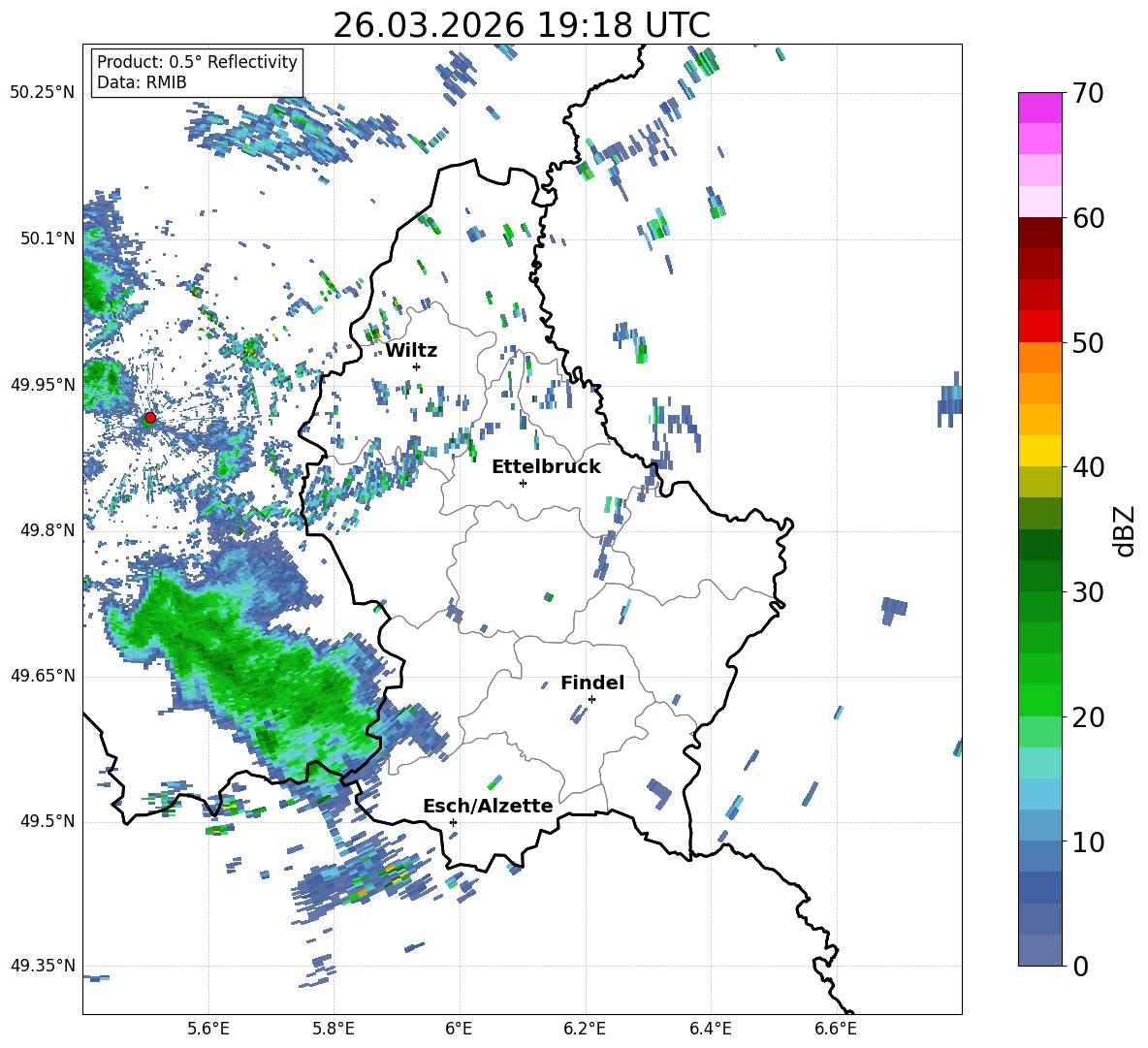Click the cross marker below Ettelbruck
1148x1048 pixels.
click(523, 483)
